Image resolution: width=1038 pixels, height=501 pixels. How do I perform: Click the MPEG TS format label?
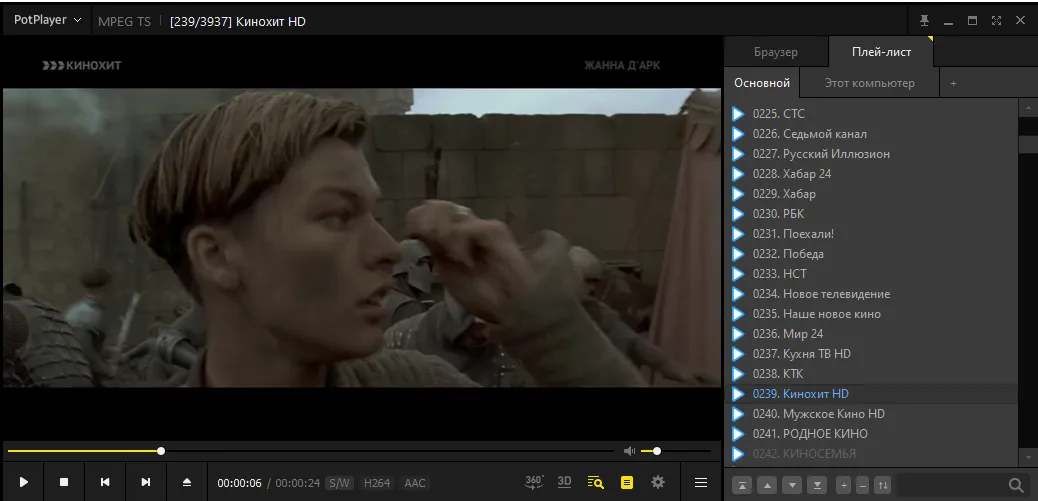point(124,21)
